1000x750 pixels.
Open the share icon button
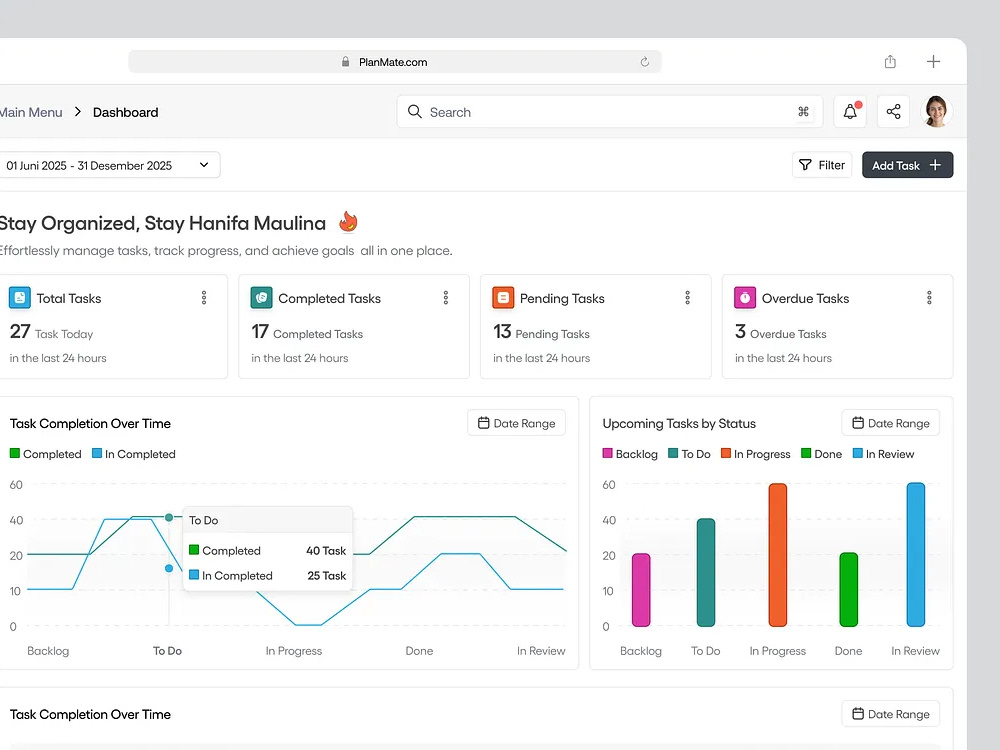point(893,112)
